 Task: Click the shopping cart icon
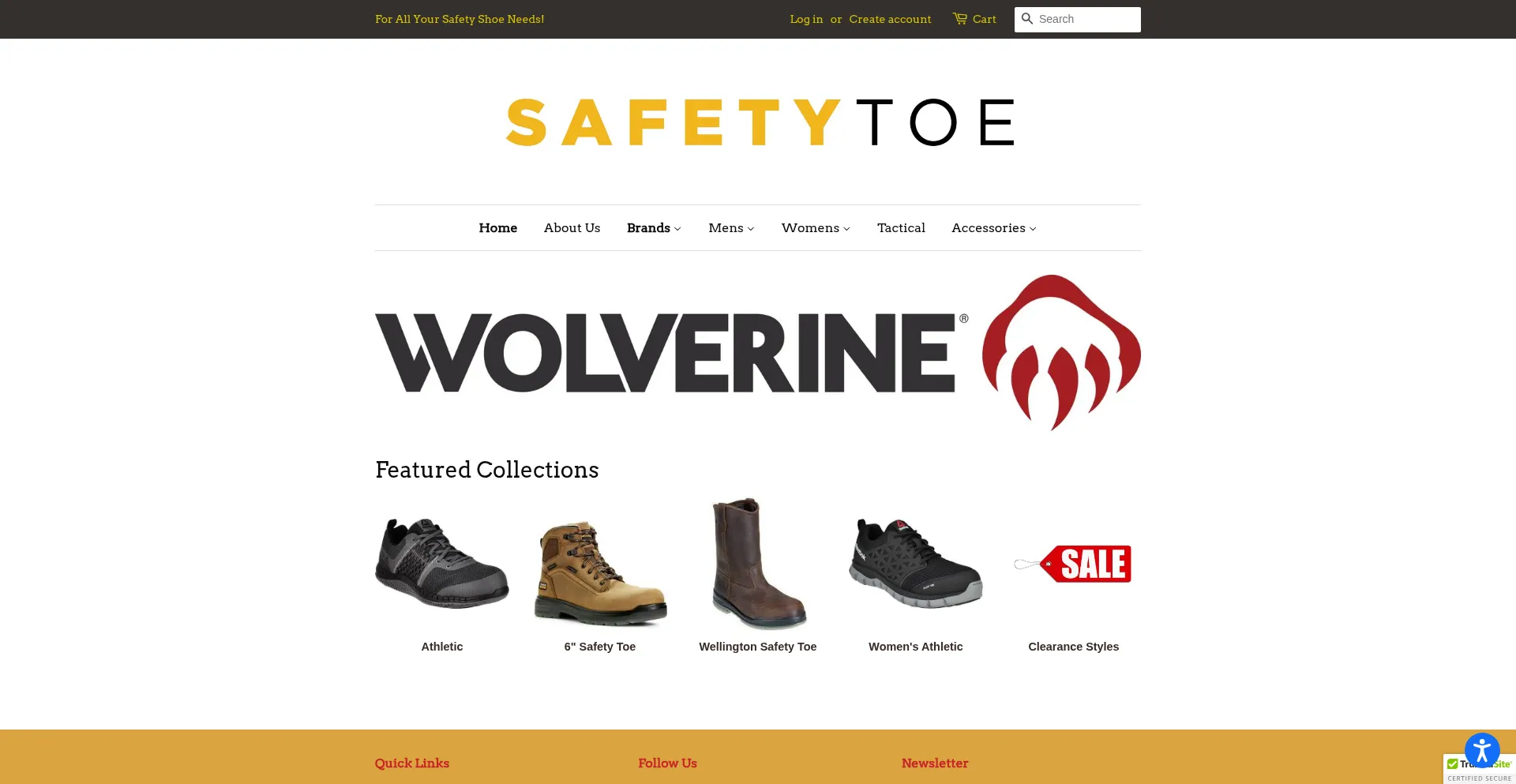click(x=959, y=18)
